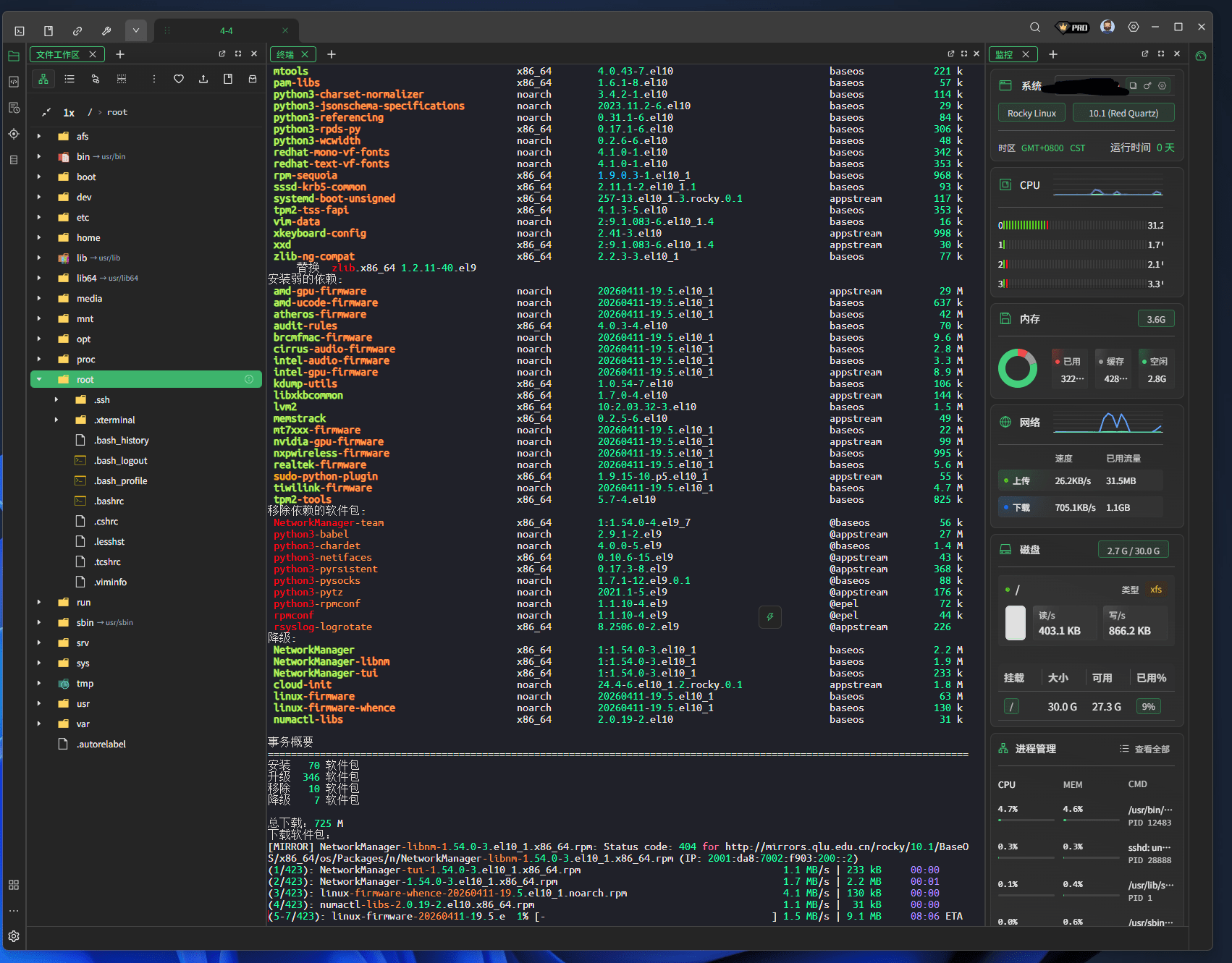Open the vertical three-dot menu in file toolbar
Image resolution: width=1232 pixels, height=963 pixels.
153,79
